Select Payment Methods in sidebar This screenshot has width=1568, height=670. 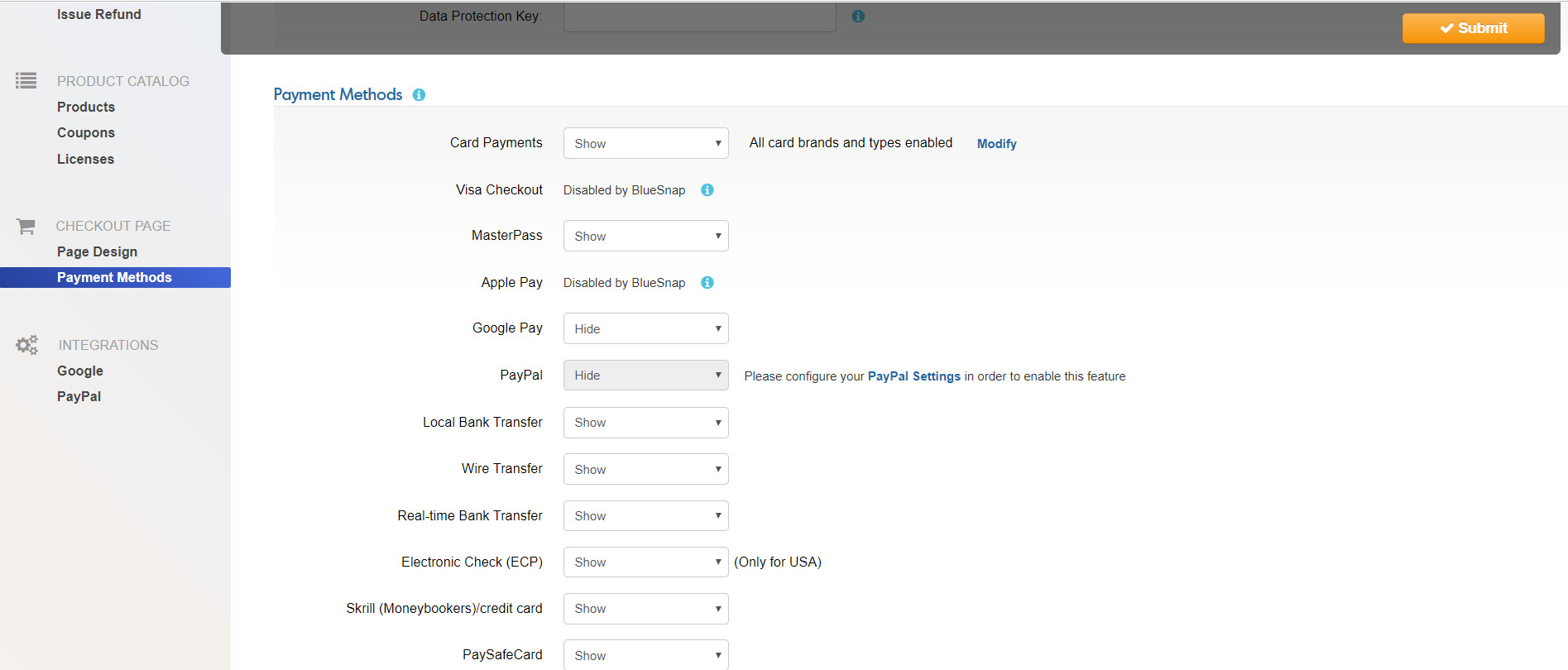coord(115,277)
